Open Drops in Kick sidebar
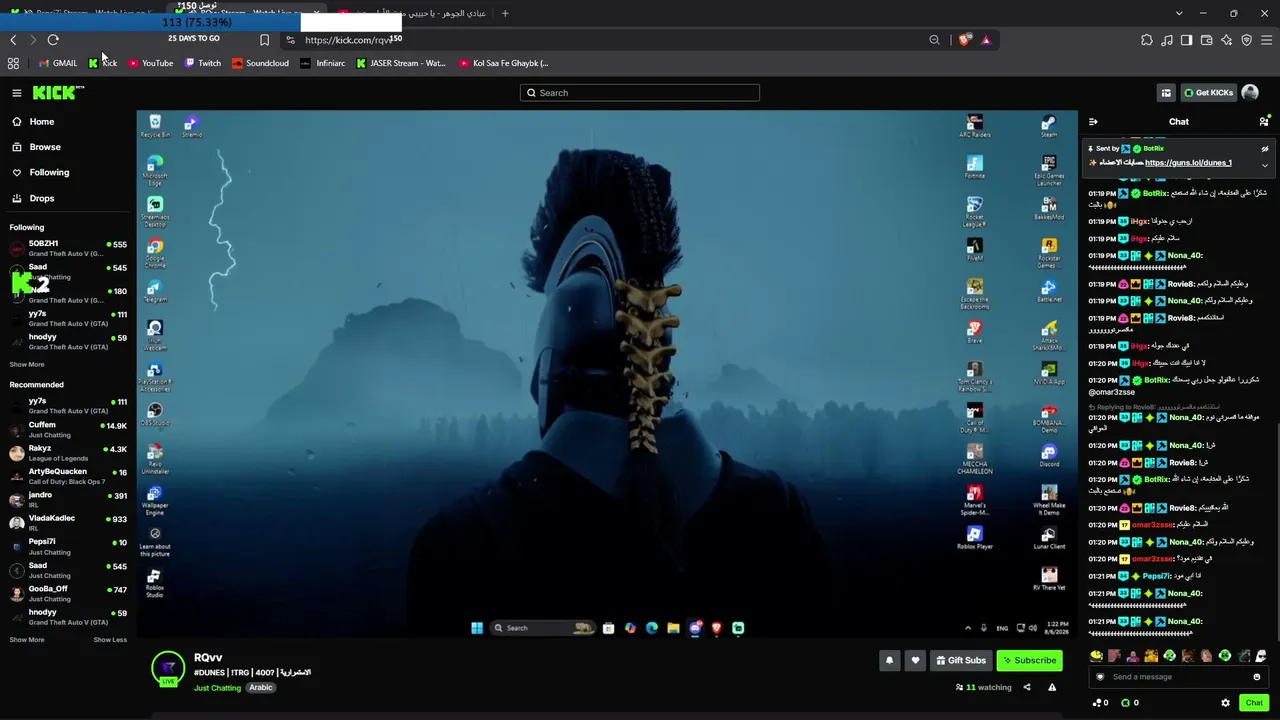The height and width of the screenshot is (720, 1280). coord(42,198)
